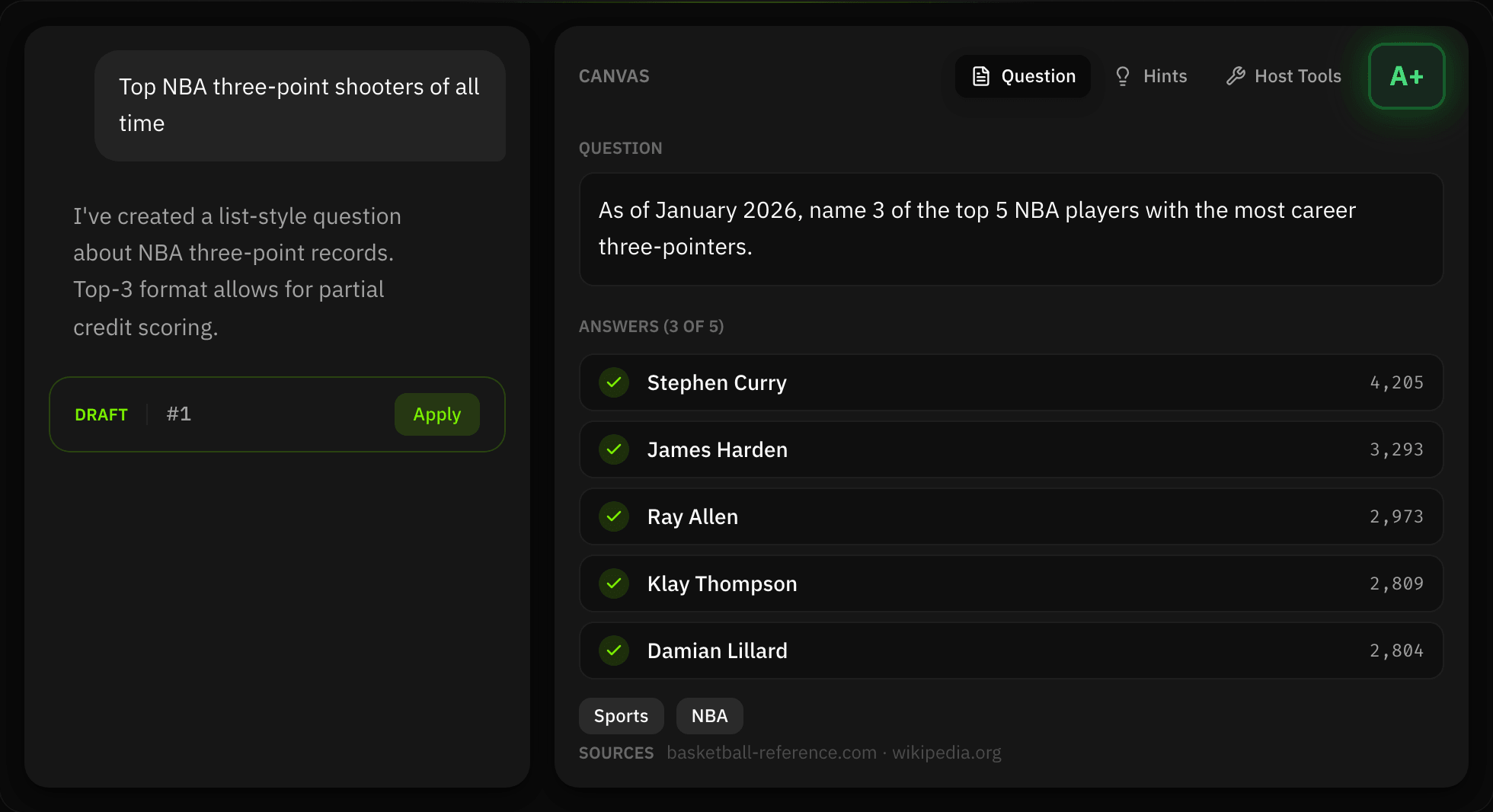Toggle the checkmark for Ray Allen
1493x812 pixels.
614,516
